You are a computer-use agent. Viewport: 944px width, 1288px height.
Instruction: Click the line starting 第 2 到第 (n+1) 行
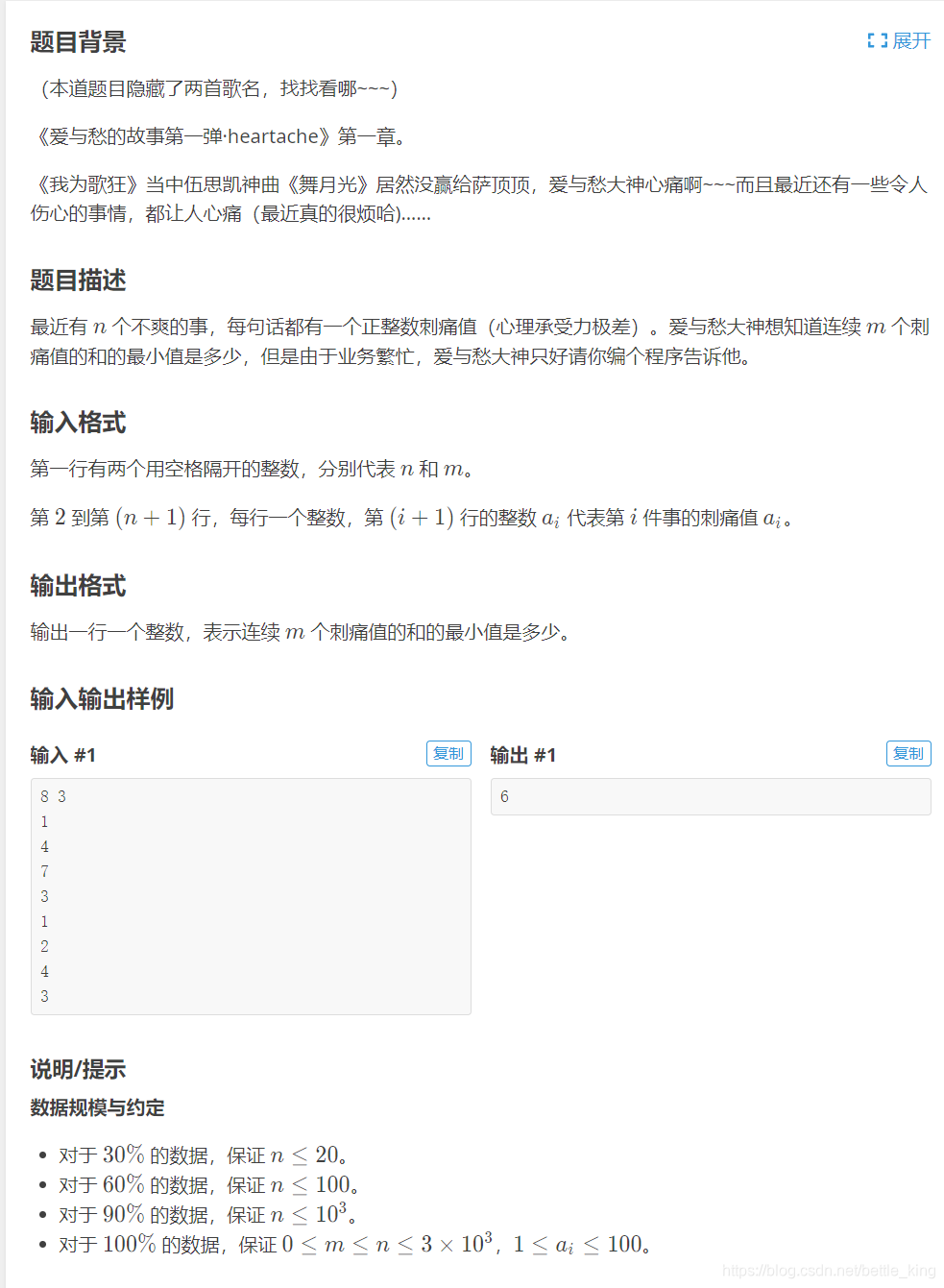pyautogui.click(x=413, y=518)
